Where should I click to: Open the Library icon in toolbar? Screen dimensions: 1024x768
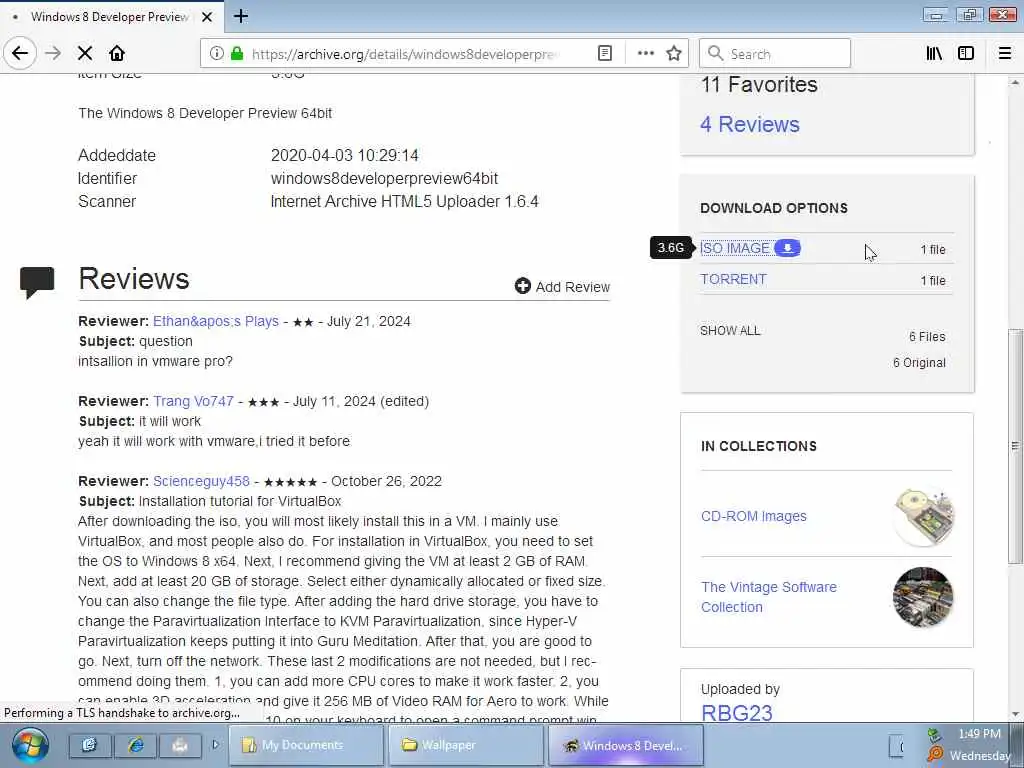click(x=934, y=54)
